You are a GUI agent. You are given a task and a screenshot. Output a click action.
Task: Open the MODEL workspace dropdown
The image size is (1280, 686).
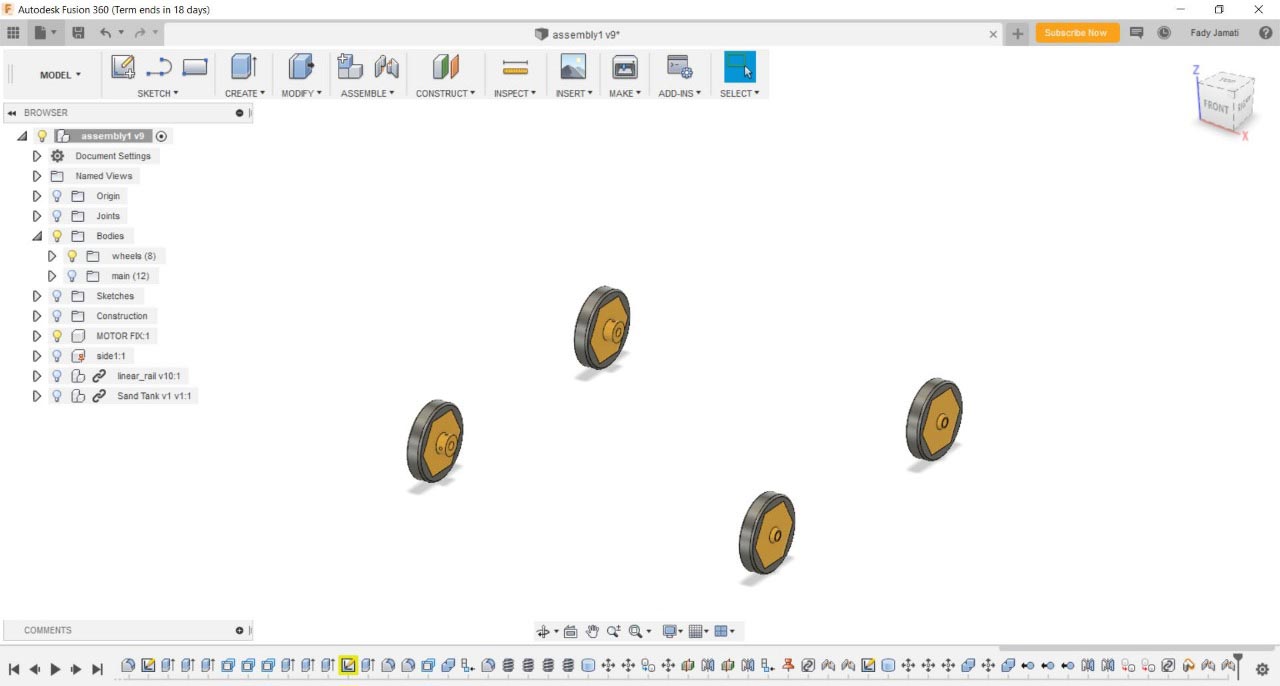58,74
